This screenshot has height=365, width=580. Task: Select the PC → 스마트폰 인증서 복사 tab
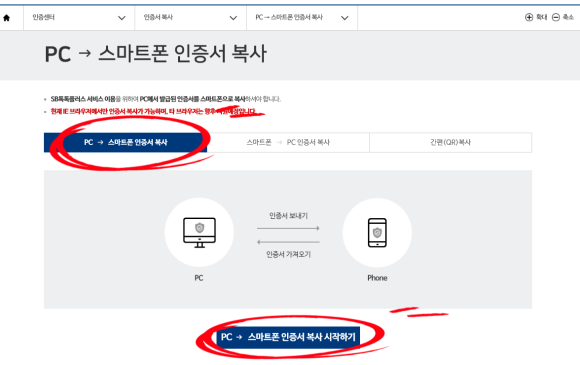click(x=125, y=142)
